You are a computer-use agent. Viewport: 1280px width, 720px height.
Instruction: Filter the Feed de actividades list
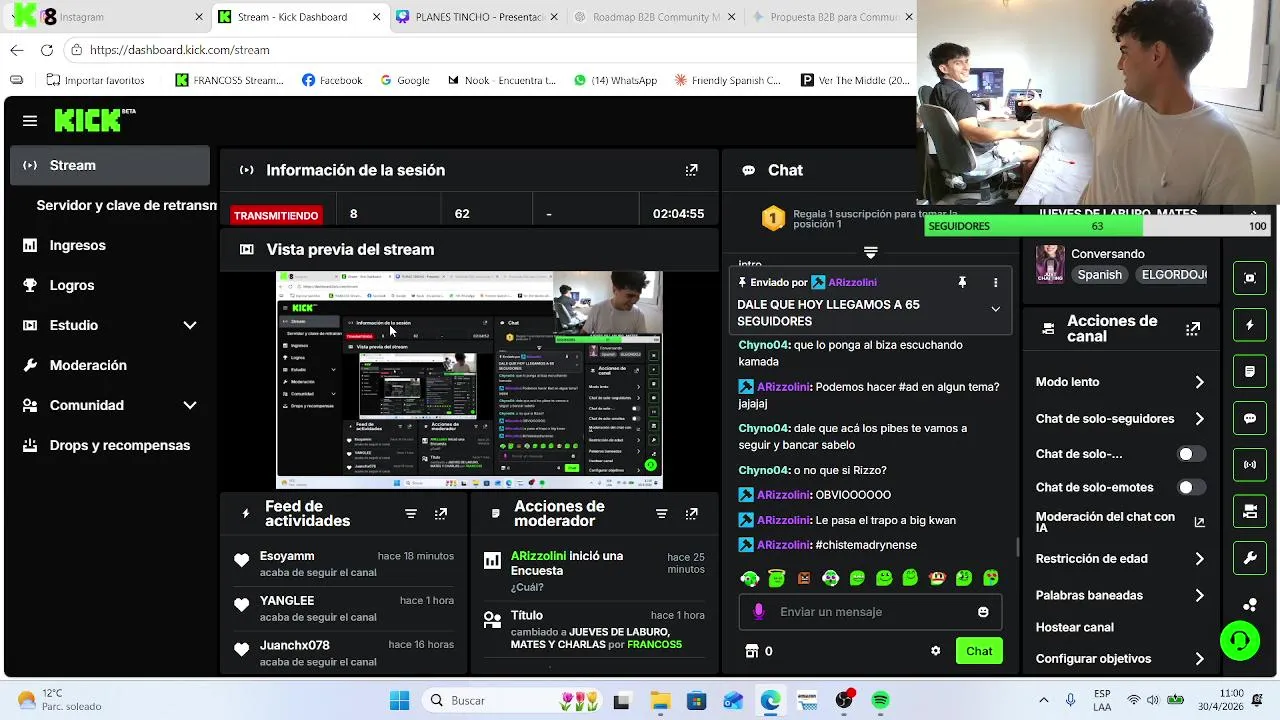pyautogui.click(x=411, y=514)
